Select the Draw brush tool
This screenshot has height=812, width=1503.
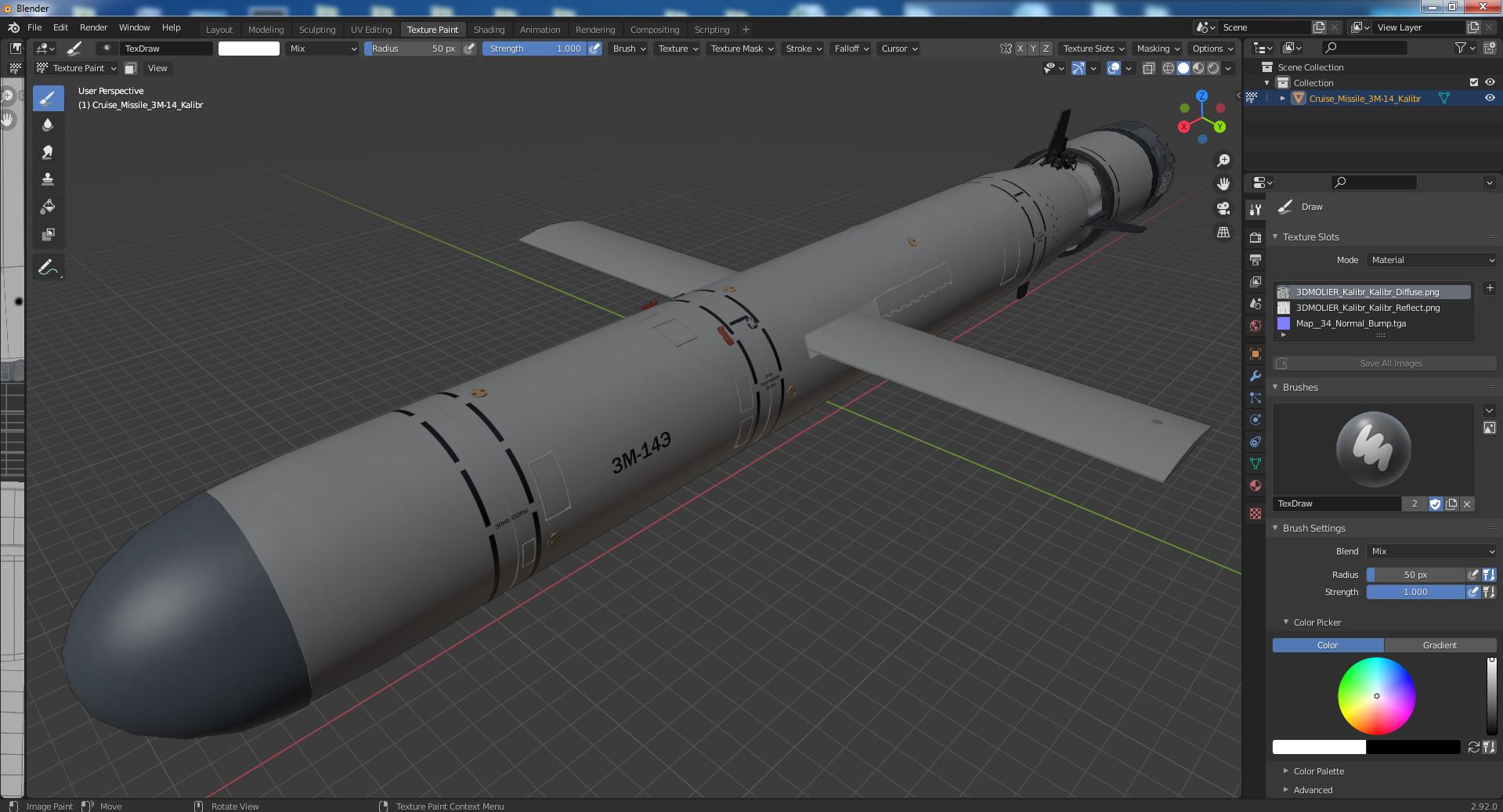(48, 98)
